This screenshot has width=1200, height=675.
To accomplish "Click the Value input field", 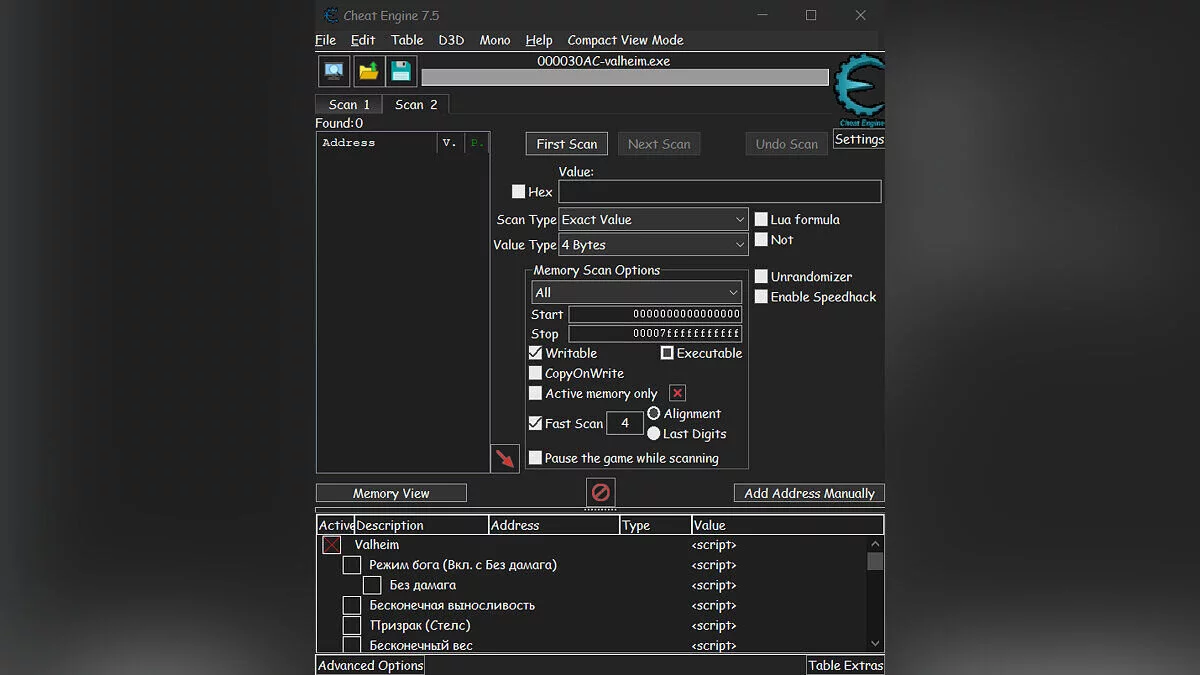I will tap(719, 192).
